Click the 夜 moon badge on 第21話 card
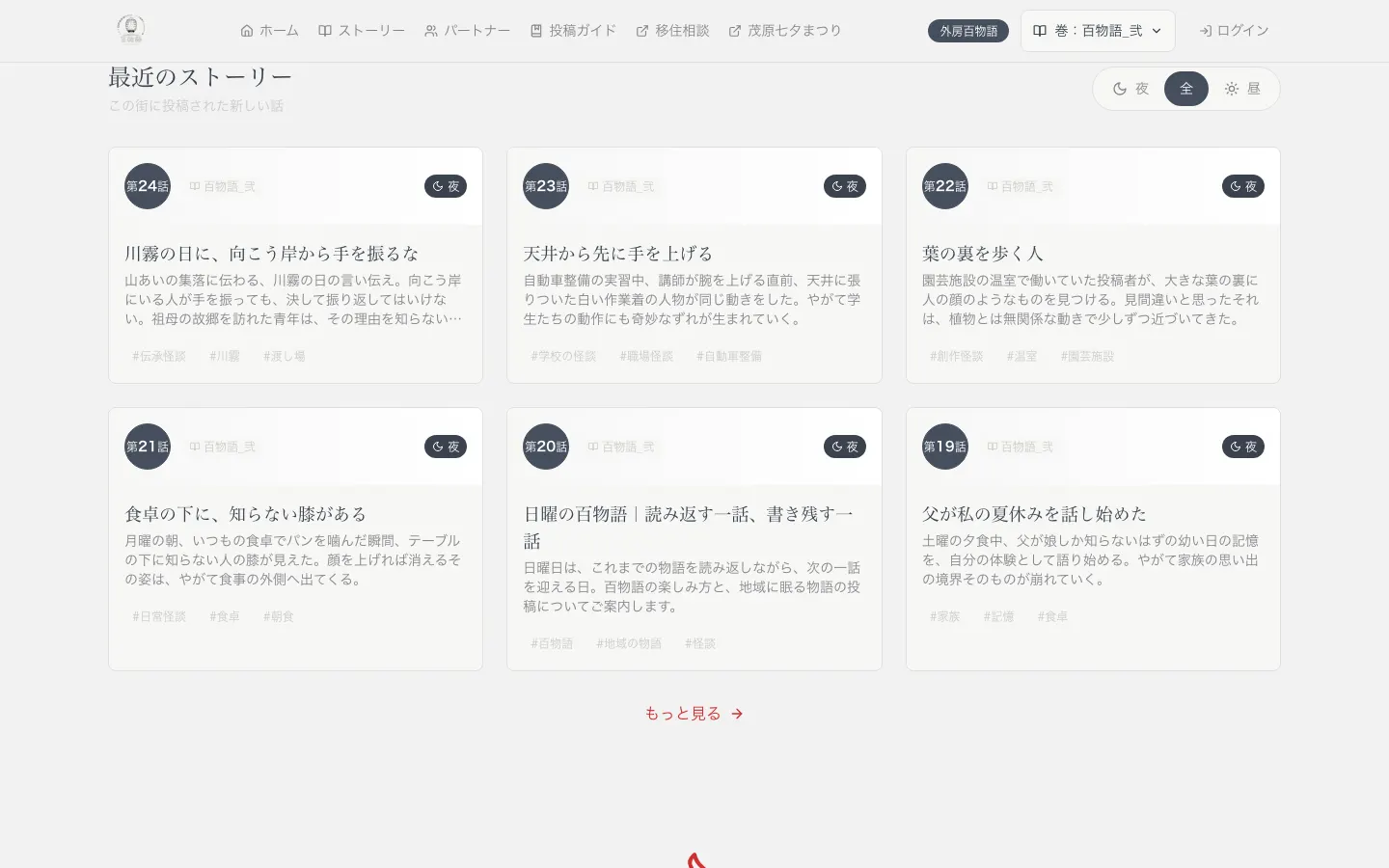This screenshot has width=1389, height=868. (446, 447)
